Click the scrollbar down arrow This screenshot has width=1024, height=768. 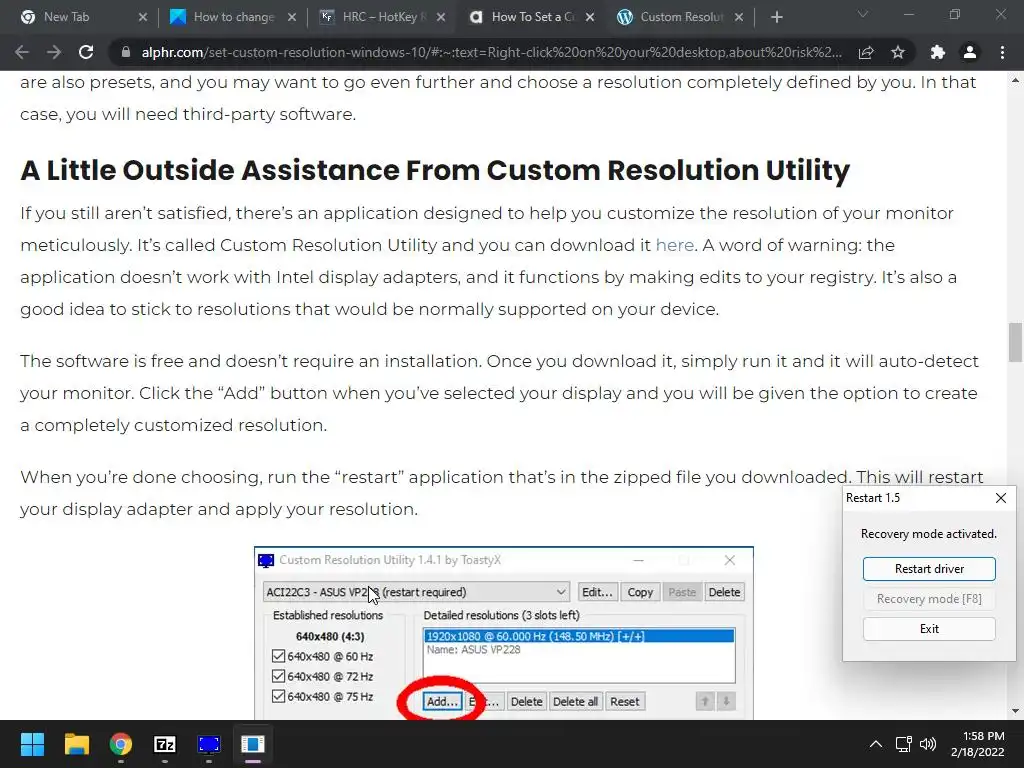click(1015, 711)
